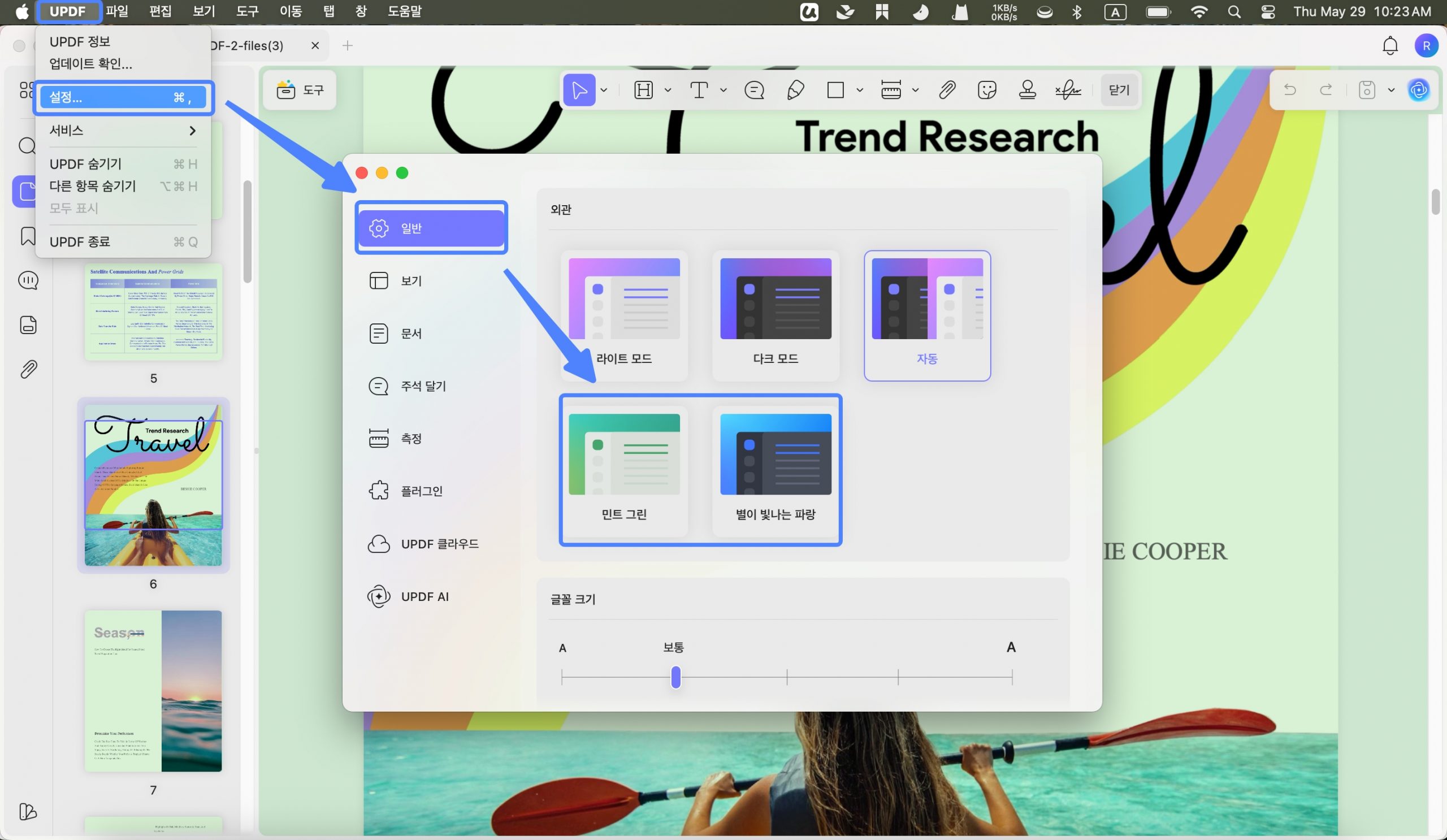Screen dimensions: 1447x840
Task: Select the stamp tool
Action: tap(1027, 90)
